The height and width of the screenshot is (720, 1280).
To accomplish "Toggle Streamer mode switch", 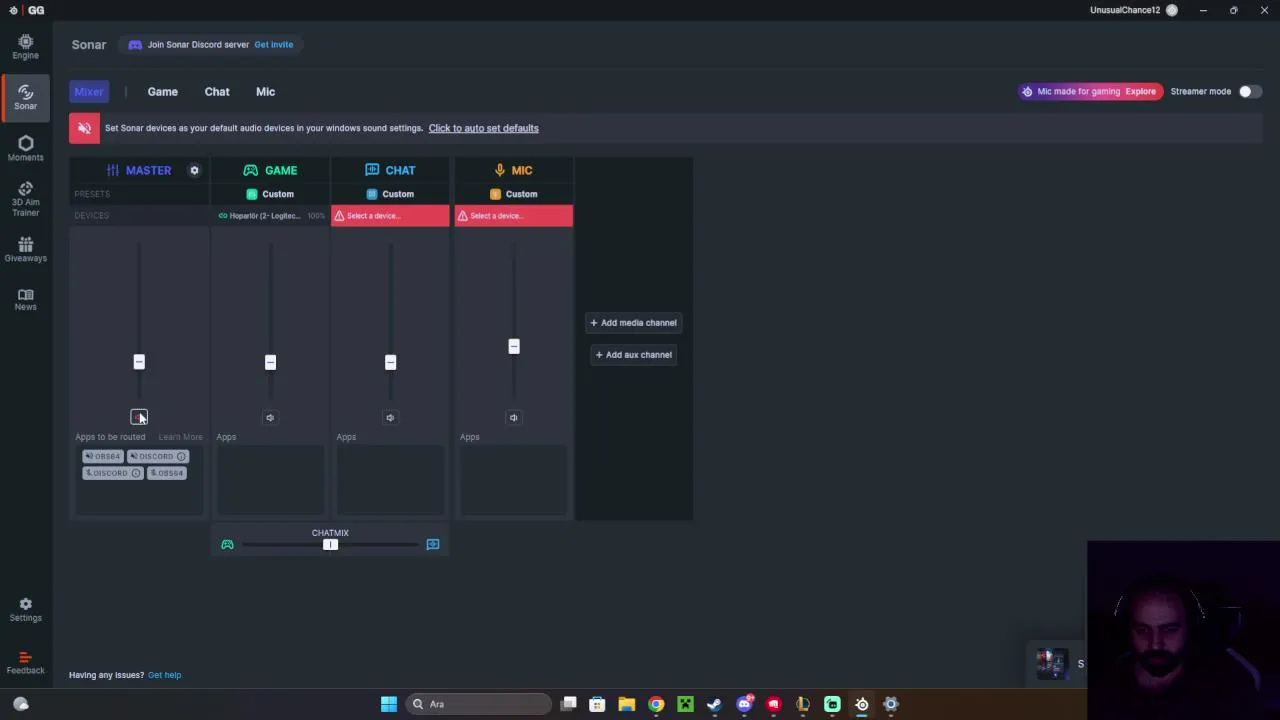I will point(1249,91).
